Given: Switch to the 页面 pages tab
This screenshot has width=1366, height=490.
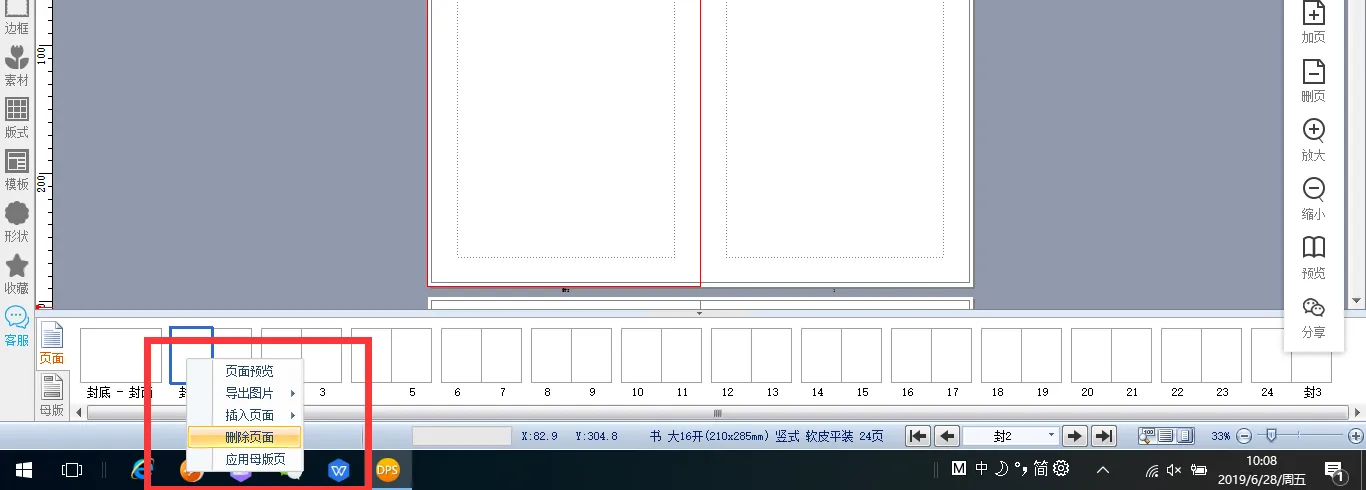Looking at the screenshot, I should tap(51, 343).
